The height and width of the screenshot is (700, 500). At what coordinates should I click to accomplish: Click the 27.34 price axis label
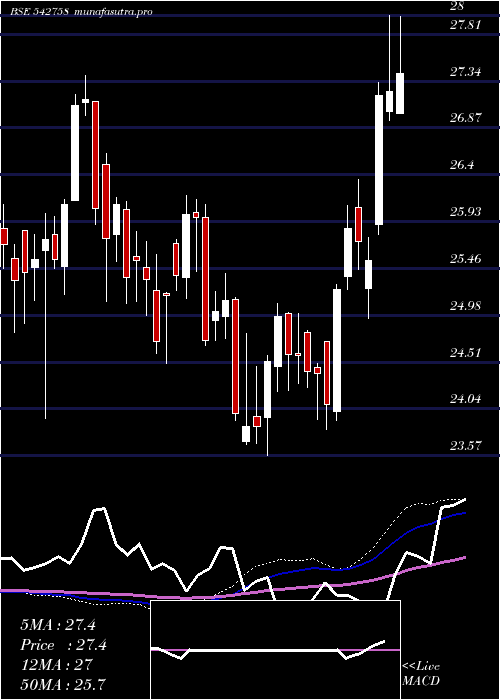(466, 71)
